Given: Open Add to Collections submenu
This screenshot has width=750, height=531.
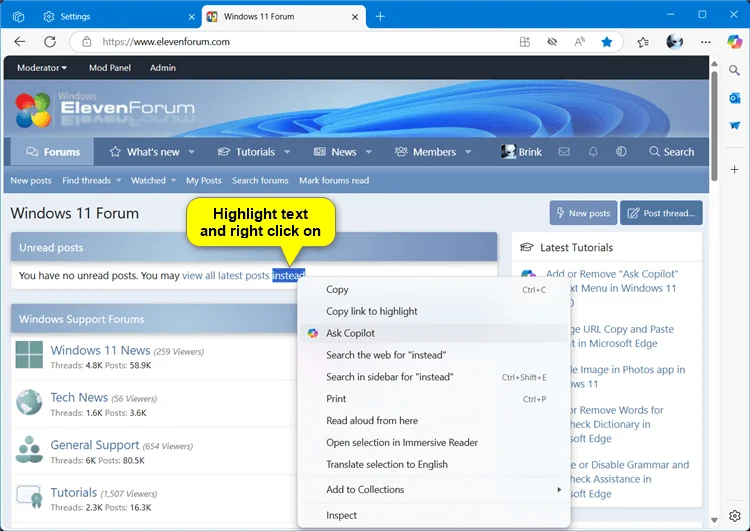Looking at the screenshot, I should [x=434, y=489].
